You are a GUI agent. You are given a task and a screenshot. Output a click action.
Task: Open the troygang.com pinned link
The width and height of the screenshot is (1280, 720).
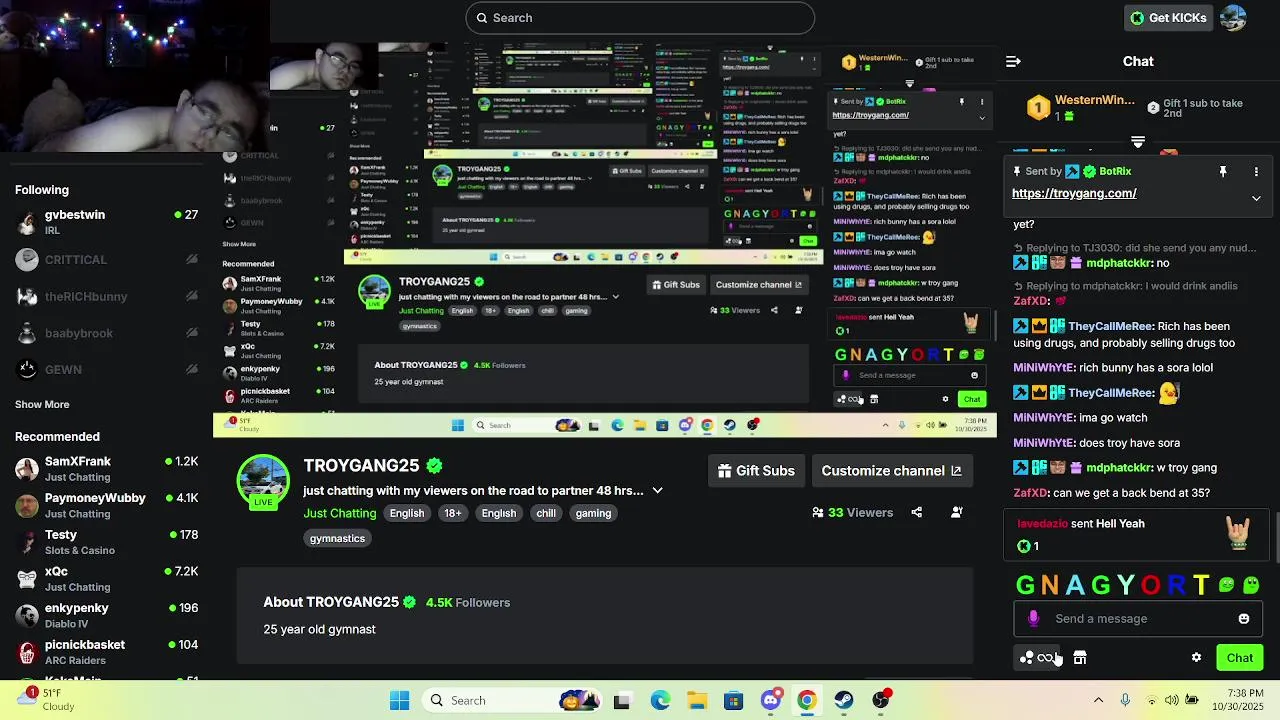click(1074, 193)
